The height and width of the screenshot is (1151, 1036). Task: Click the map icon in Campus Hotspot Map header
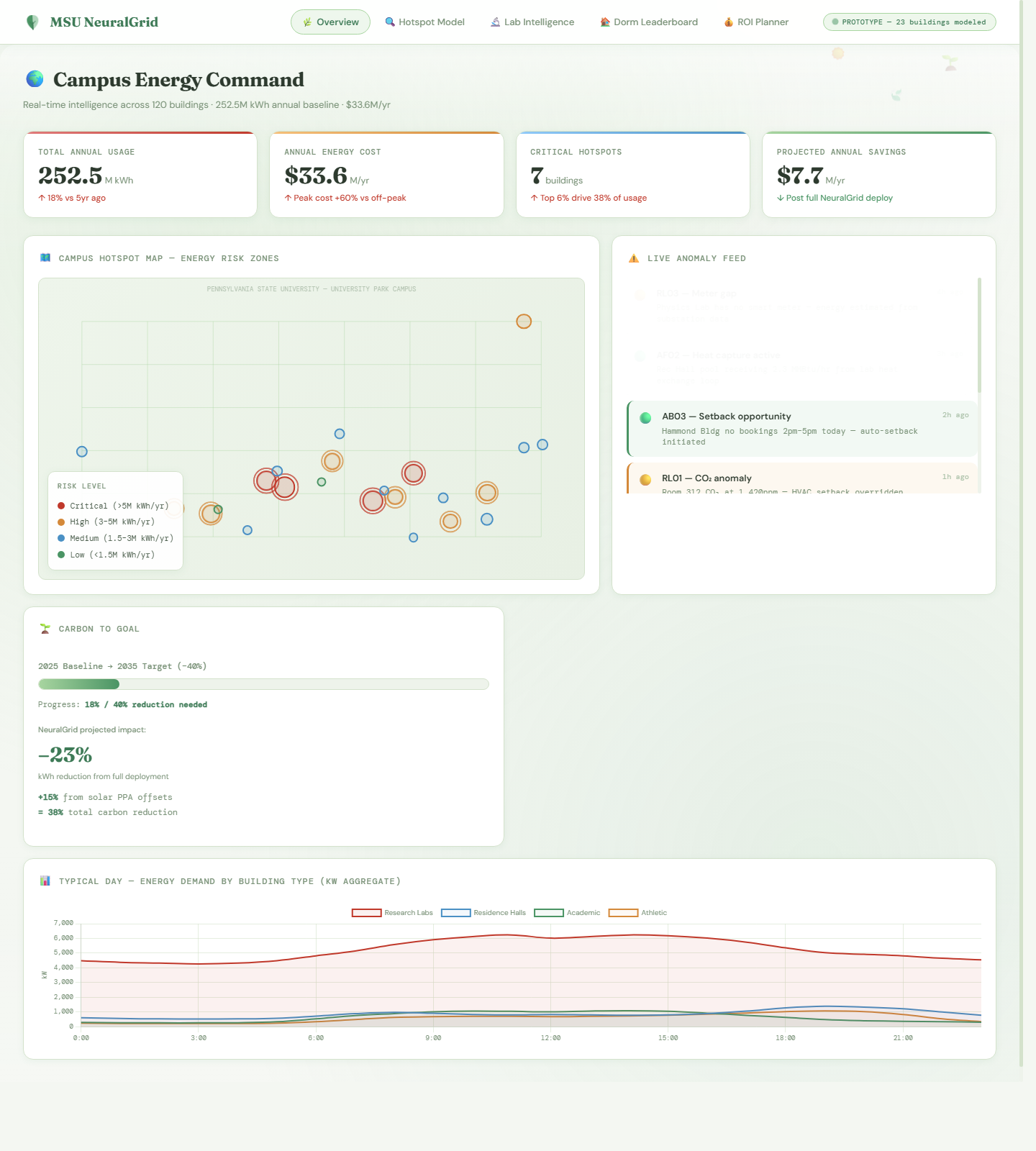pyautogui.click(x=45, y=258)
